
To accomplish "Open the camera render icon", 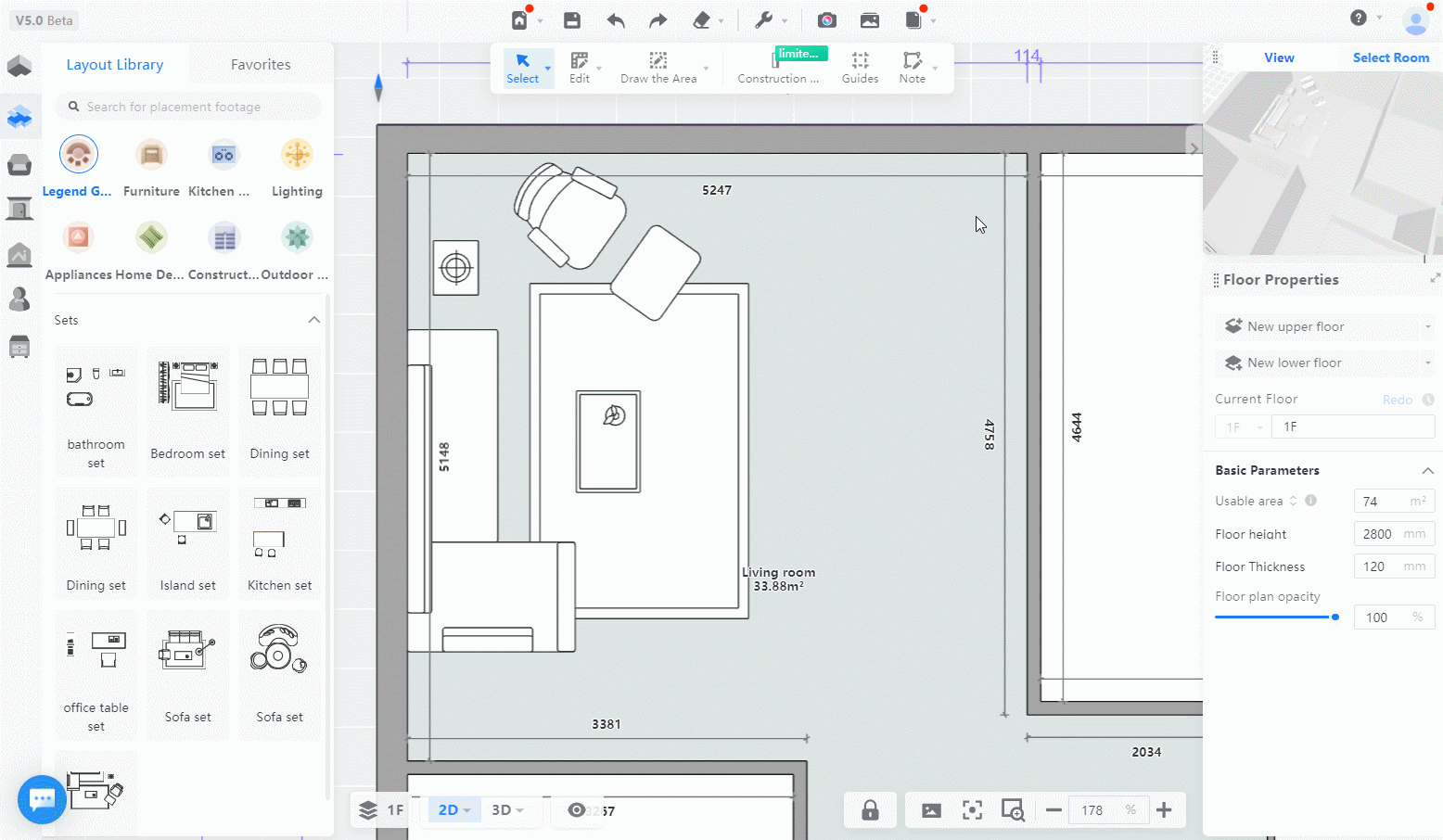I will click(827, 20).
